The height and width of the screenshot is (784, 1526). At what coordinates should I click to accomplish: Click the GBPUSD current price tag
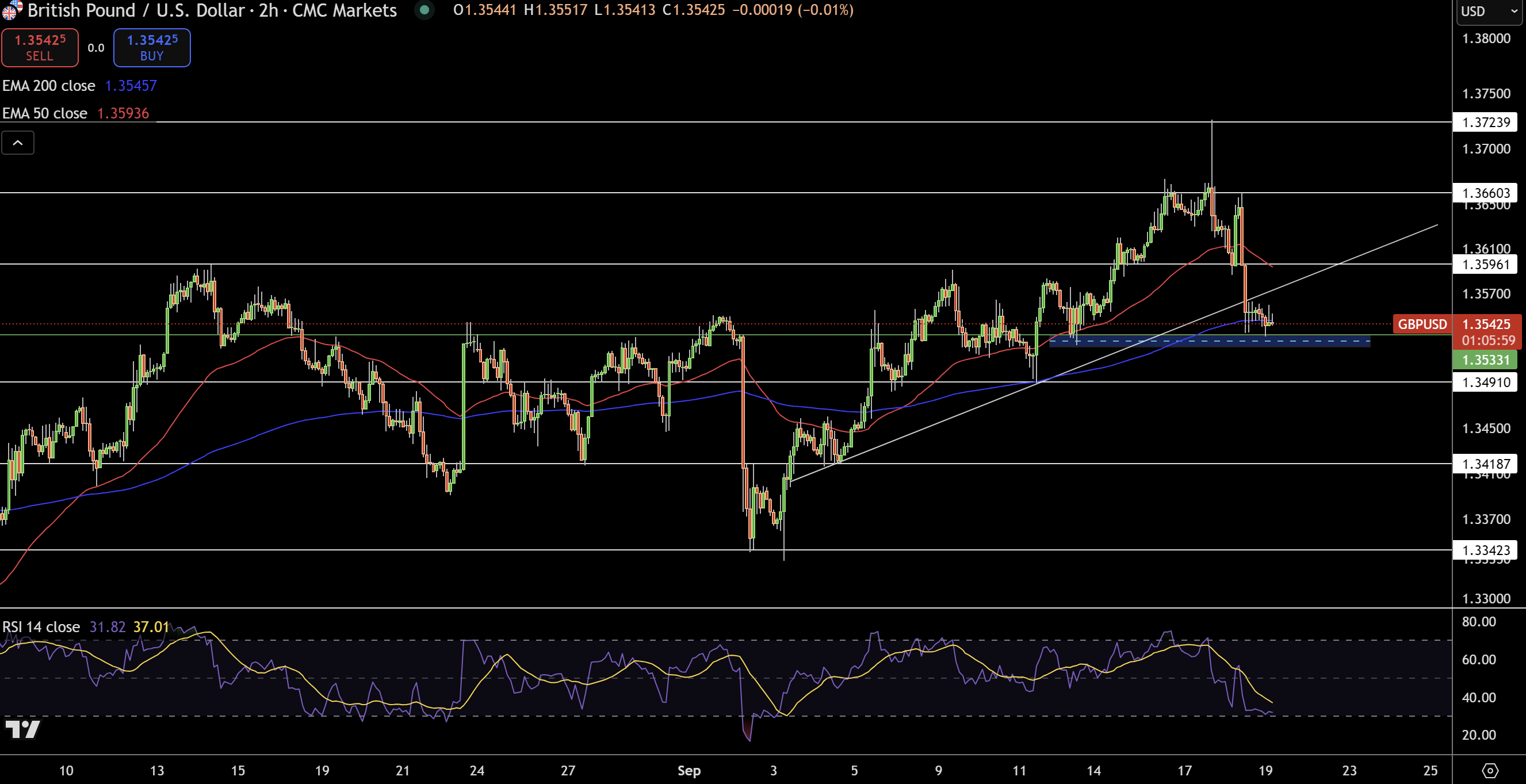(1422, 324)
